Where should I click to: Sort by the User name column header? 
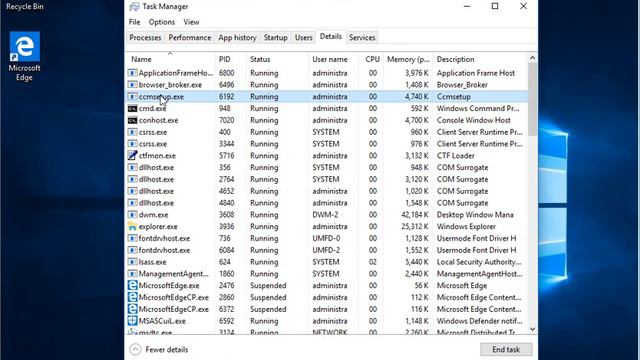pos(334,59)
